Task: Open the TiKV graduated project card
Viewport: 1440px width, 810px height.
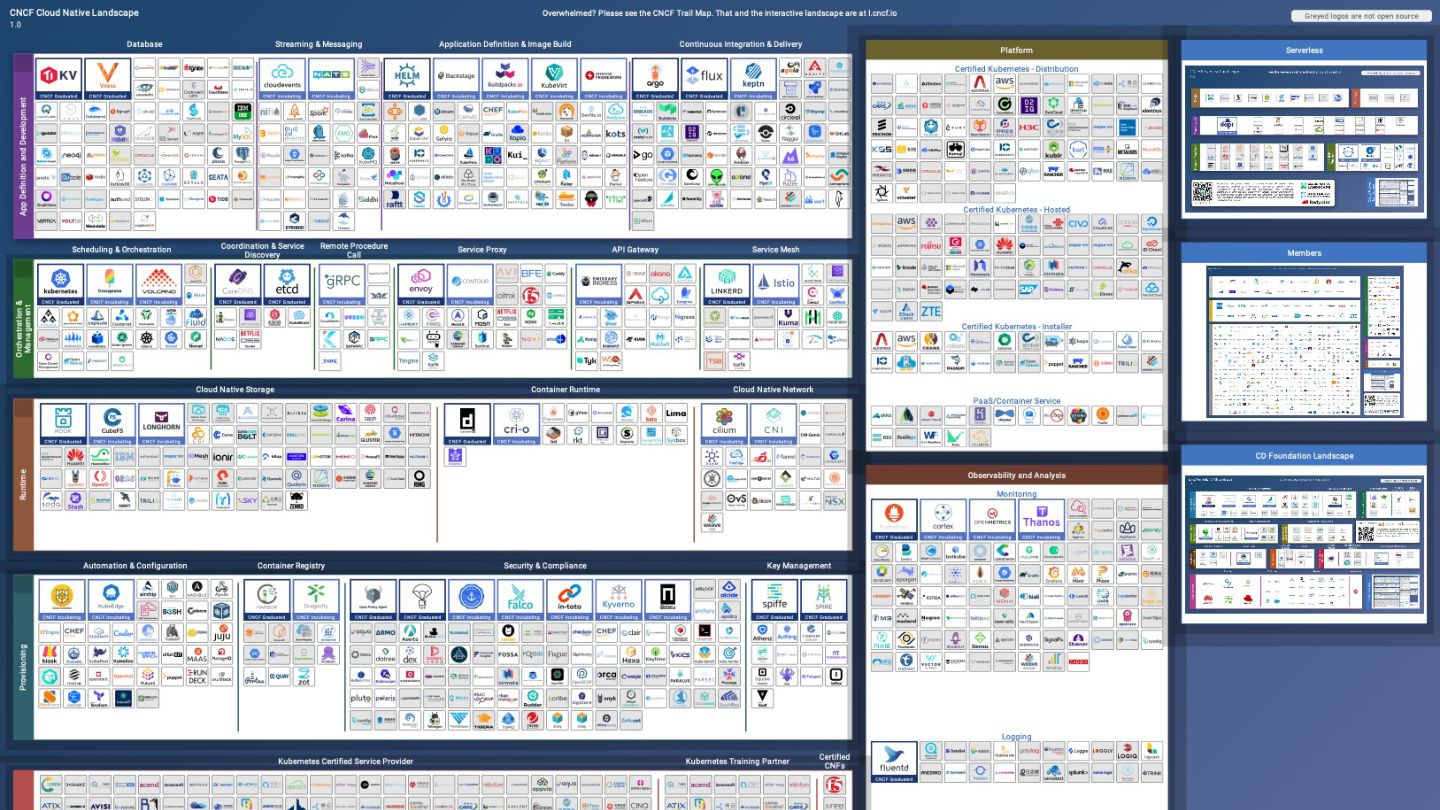Action: tap(60, 79)
